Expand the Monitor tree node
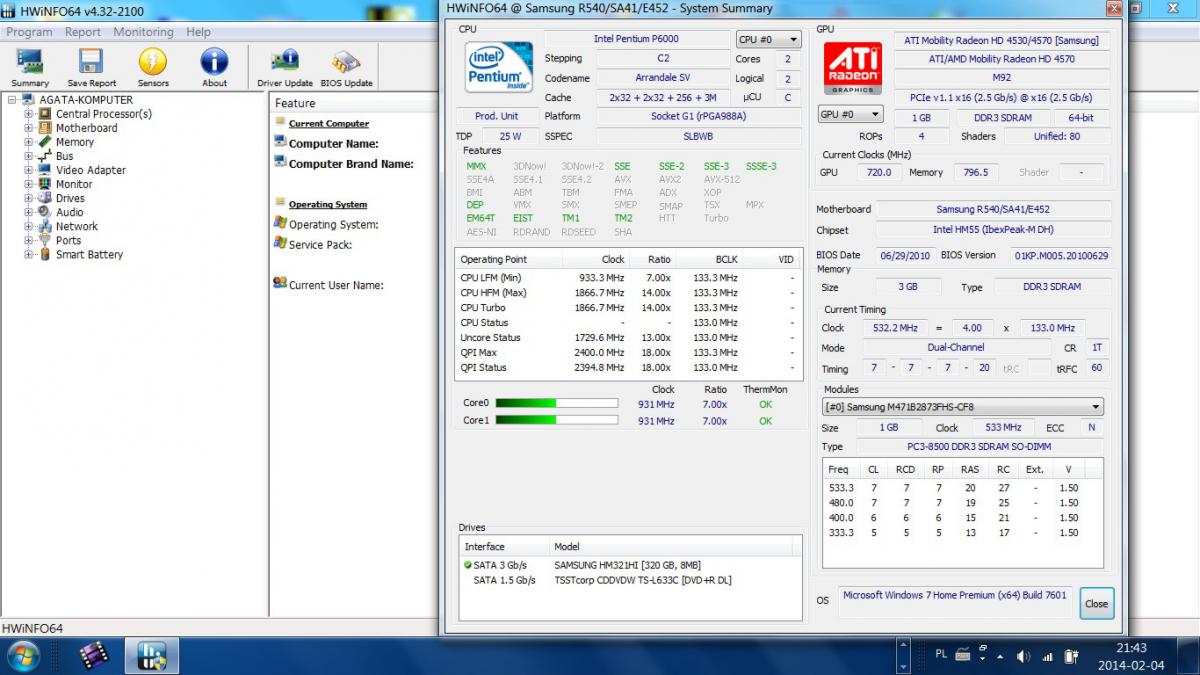 pos(29,184)
